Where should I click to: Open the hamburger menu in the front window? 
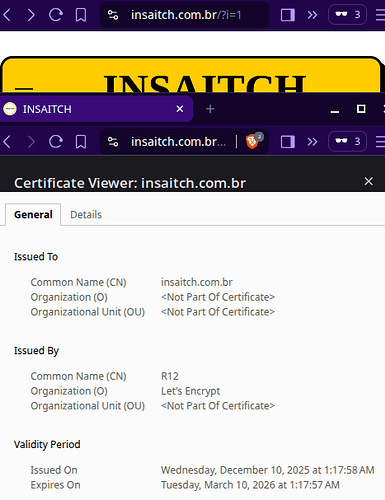tap(380, 142)
